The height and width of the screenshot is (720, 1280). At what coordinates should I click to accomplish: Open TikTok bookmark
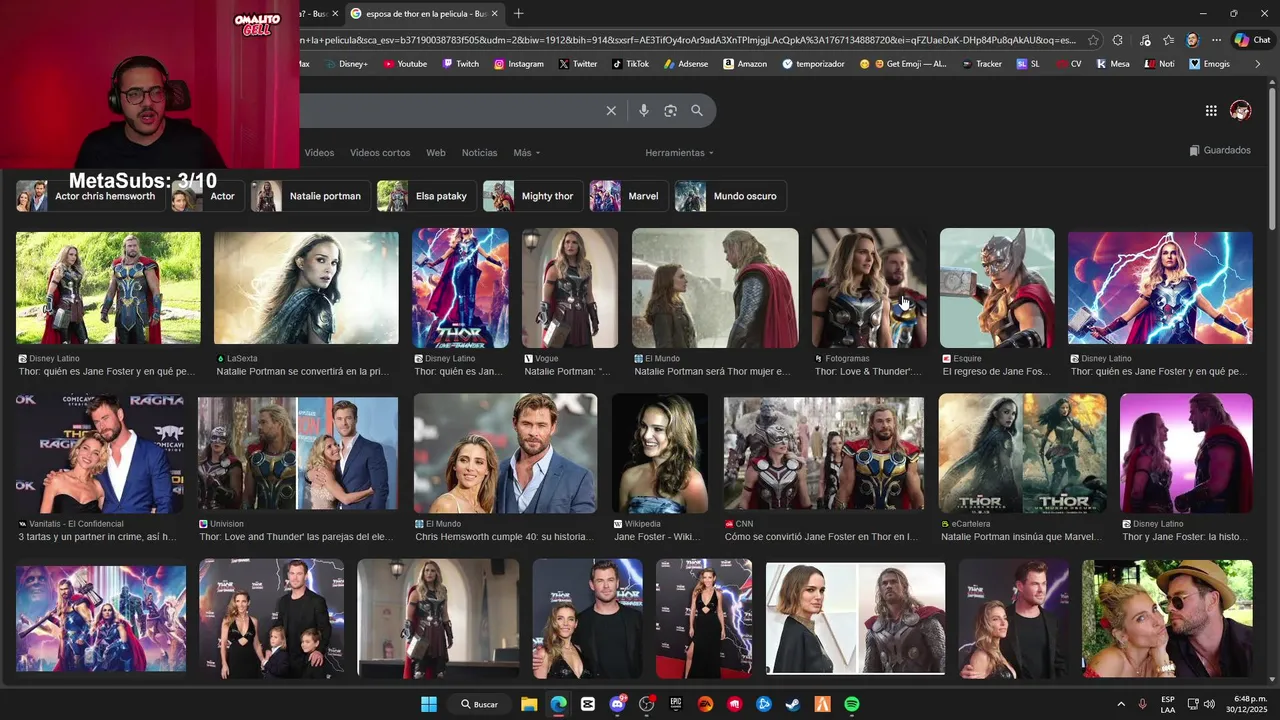630,64
